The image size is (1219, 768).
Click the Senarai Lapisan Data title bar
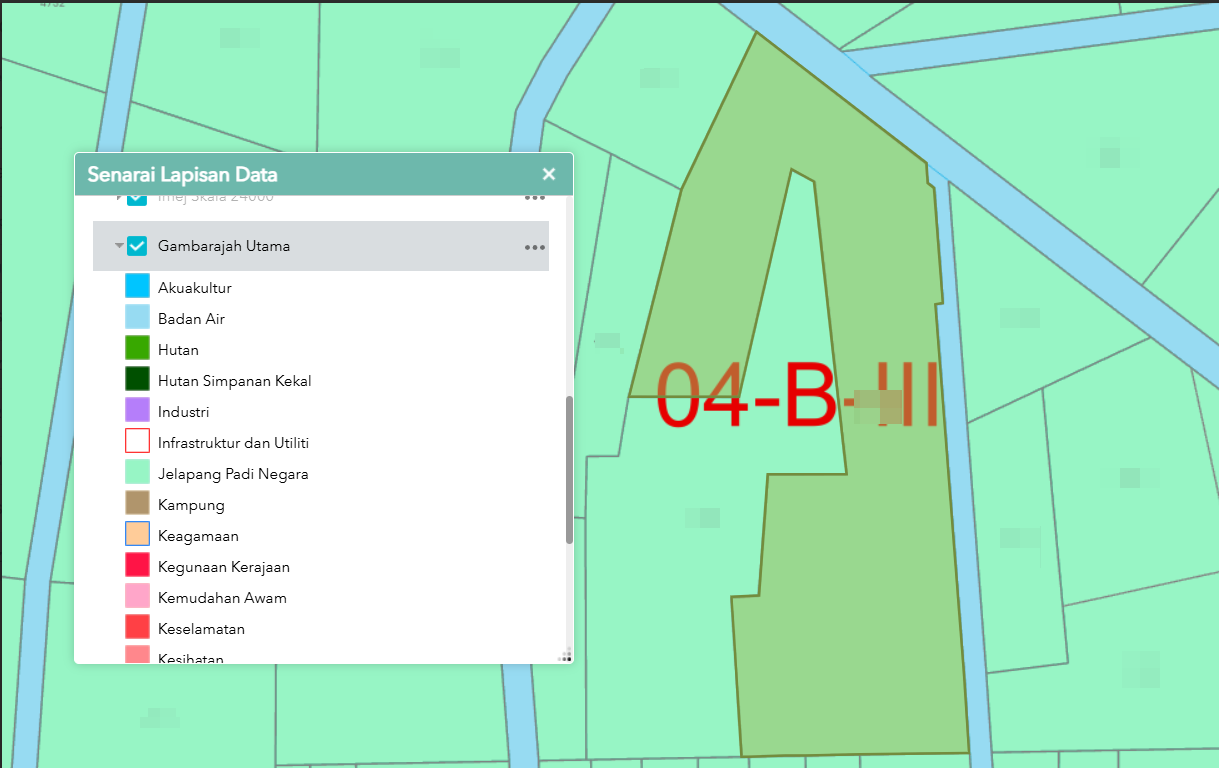[300, 174]
